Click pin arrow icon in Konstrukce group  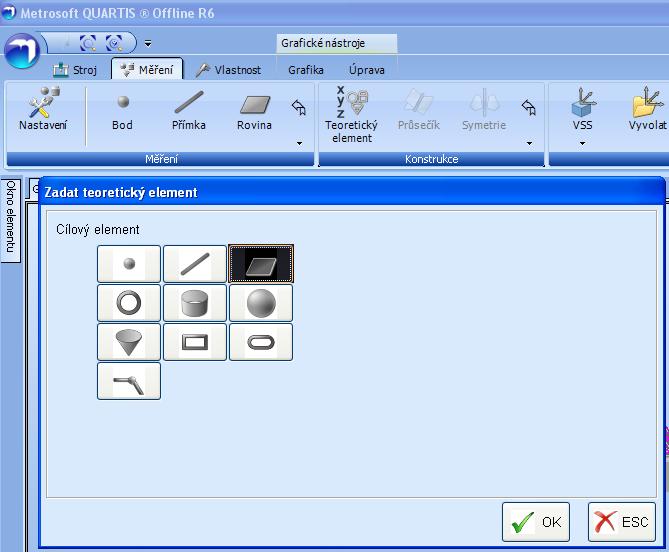[x=529, y=107]
